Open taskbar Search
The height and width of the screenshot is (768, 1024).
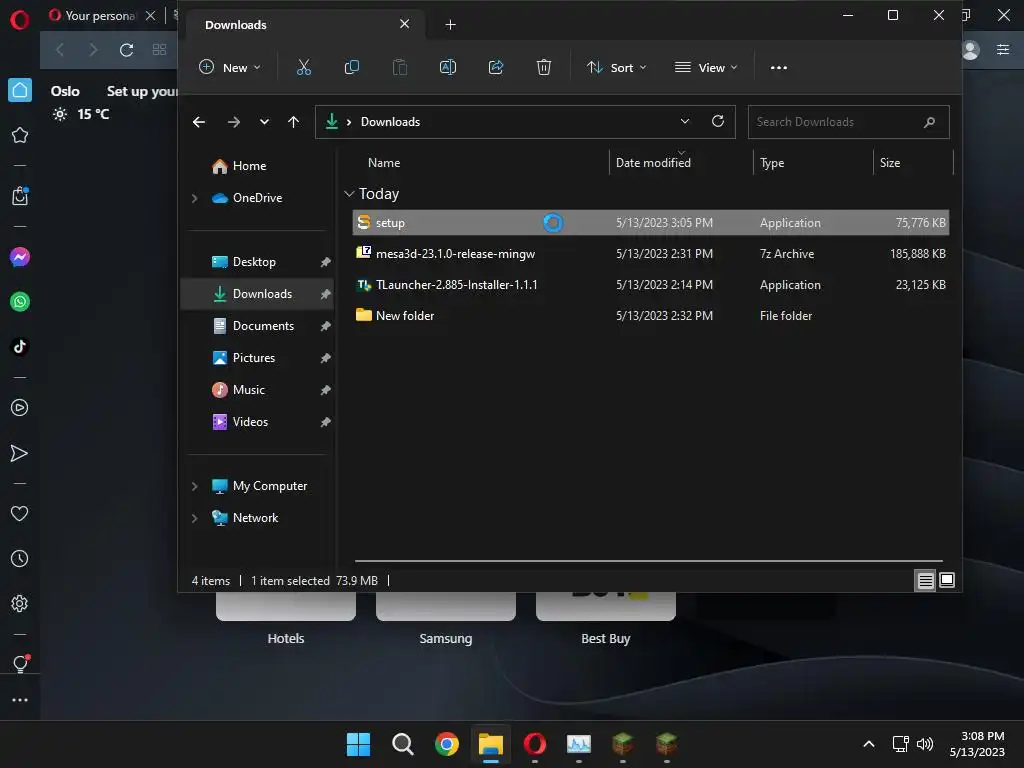[x=402, y=744]
